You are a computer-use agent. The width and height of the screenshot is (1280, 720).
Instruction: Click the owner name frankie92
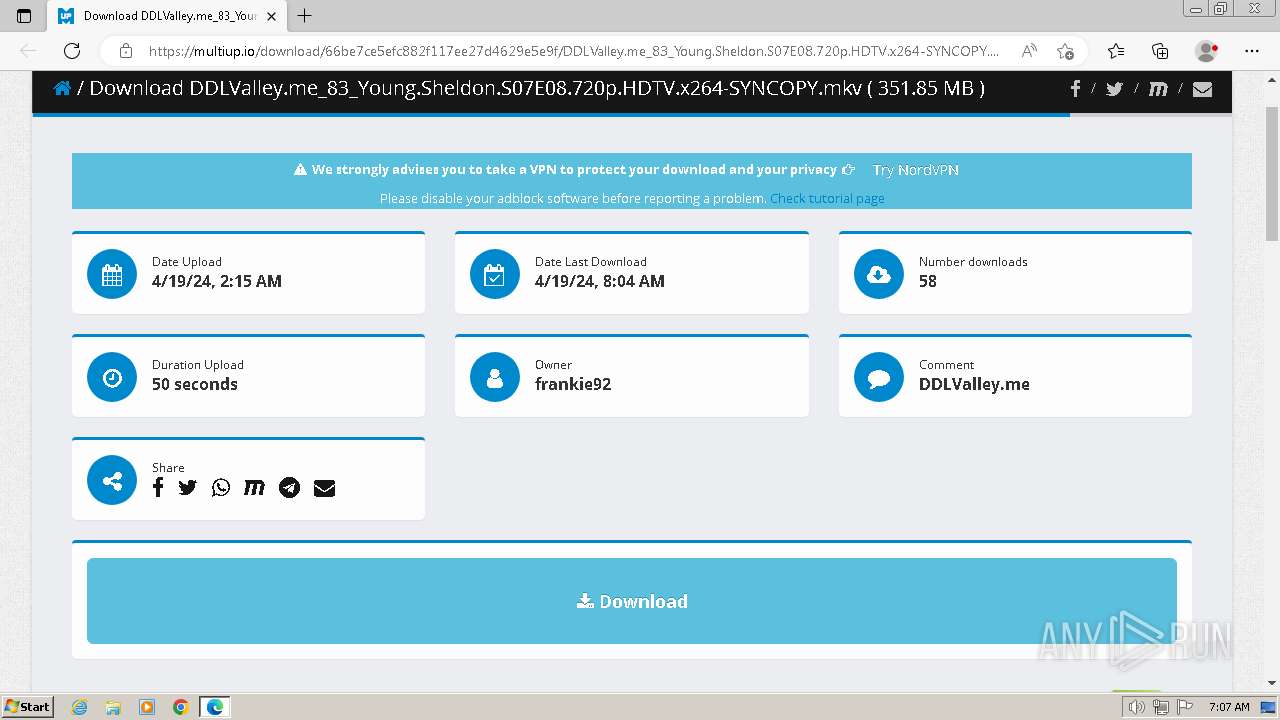click(573, 384)
